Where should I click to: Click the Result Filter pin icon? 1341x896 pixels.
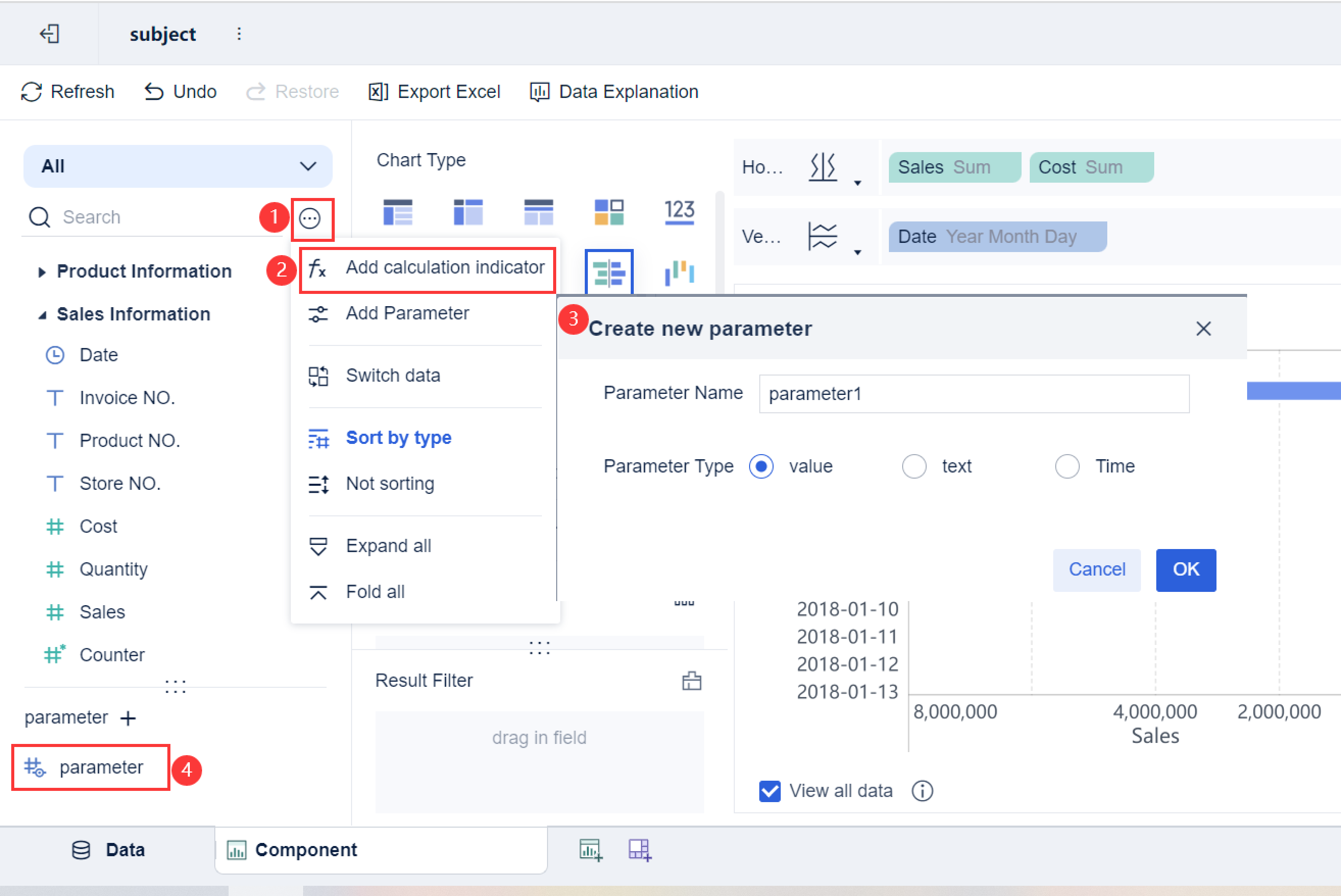[x=691, y=681]
